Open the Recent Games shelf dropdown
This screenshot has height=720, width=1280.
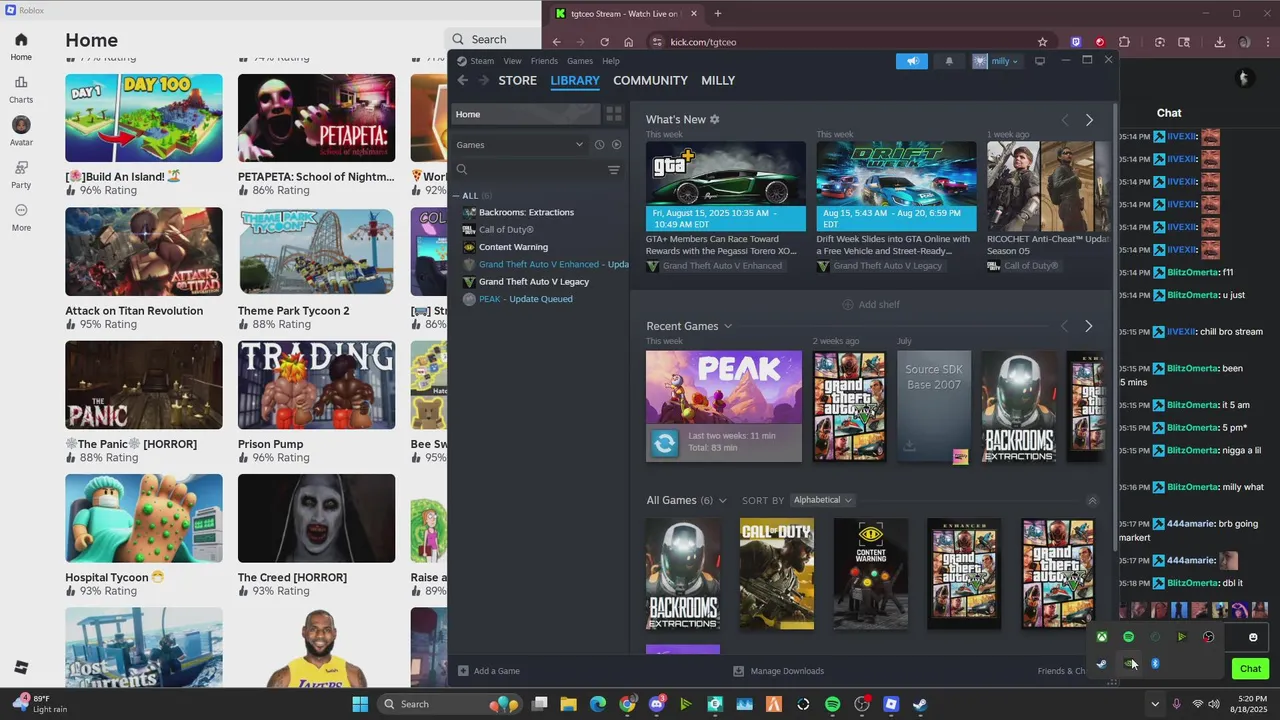728,326
